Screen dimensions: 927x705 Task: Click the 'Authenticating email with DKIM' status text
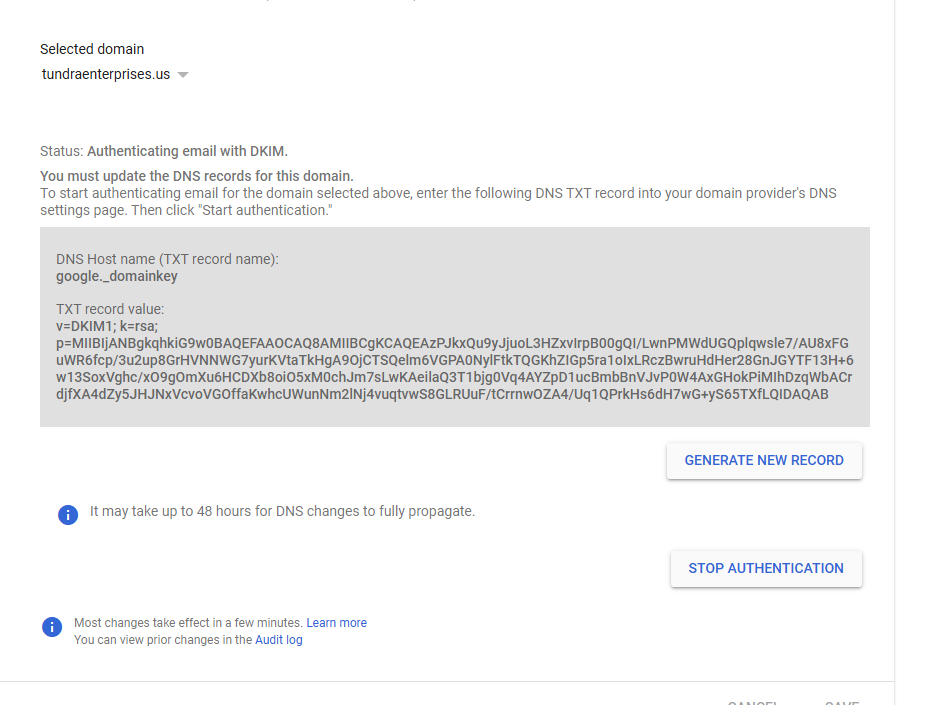[x=187, y=151]
